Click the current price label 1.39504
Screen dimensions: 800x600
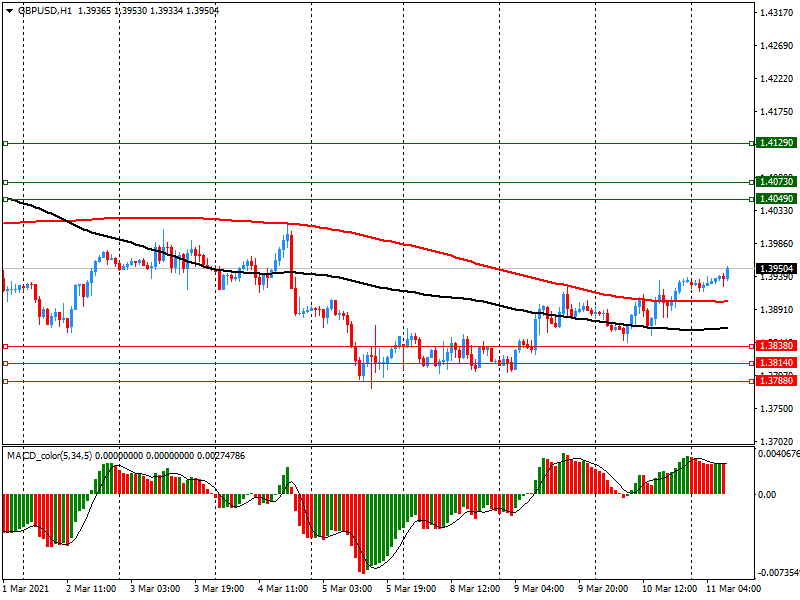[777, 268]
